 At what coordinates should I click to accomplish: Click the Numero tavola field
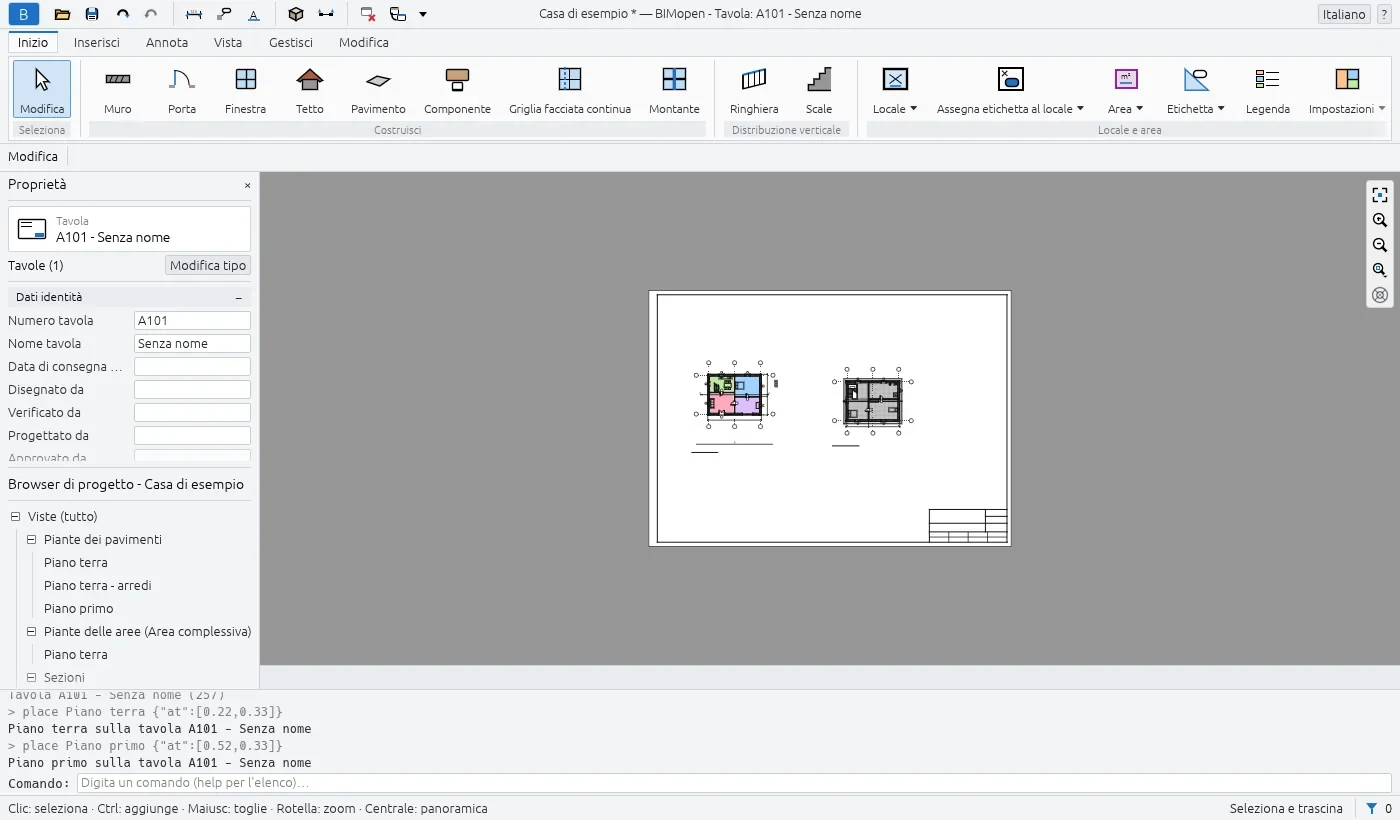coord(192,321)
